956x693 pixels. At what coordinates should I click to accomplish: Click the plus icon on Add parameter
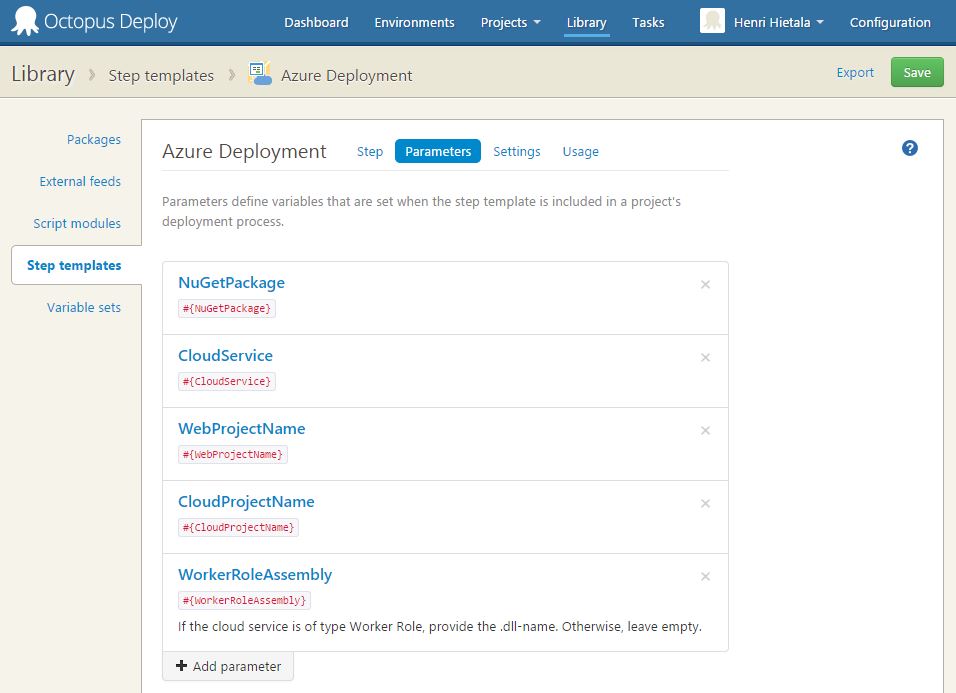pos(181,666)
